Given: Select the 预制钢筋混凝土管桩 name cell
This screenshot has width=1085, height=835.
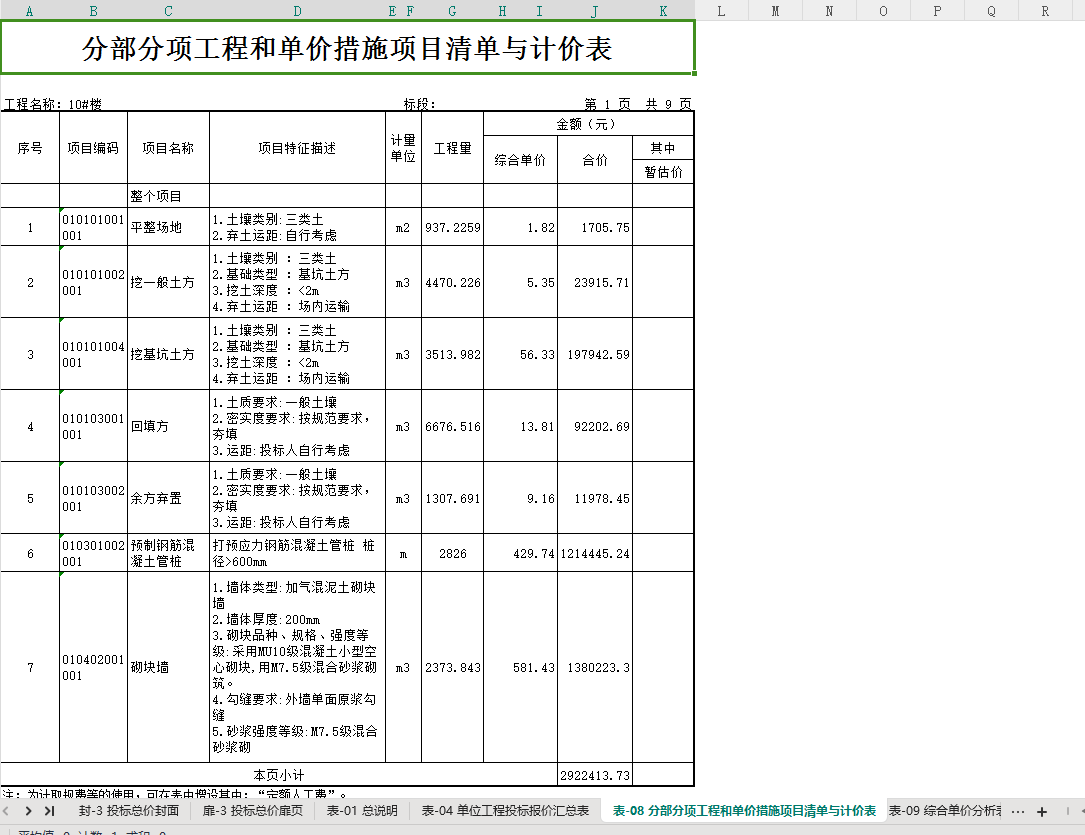Looking at the screenshot, I should [x=169, y=553].
